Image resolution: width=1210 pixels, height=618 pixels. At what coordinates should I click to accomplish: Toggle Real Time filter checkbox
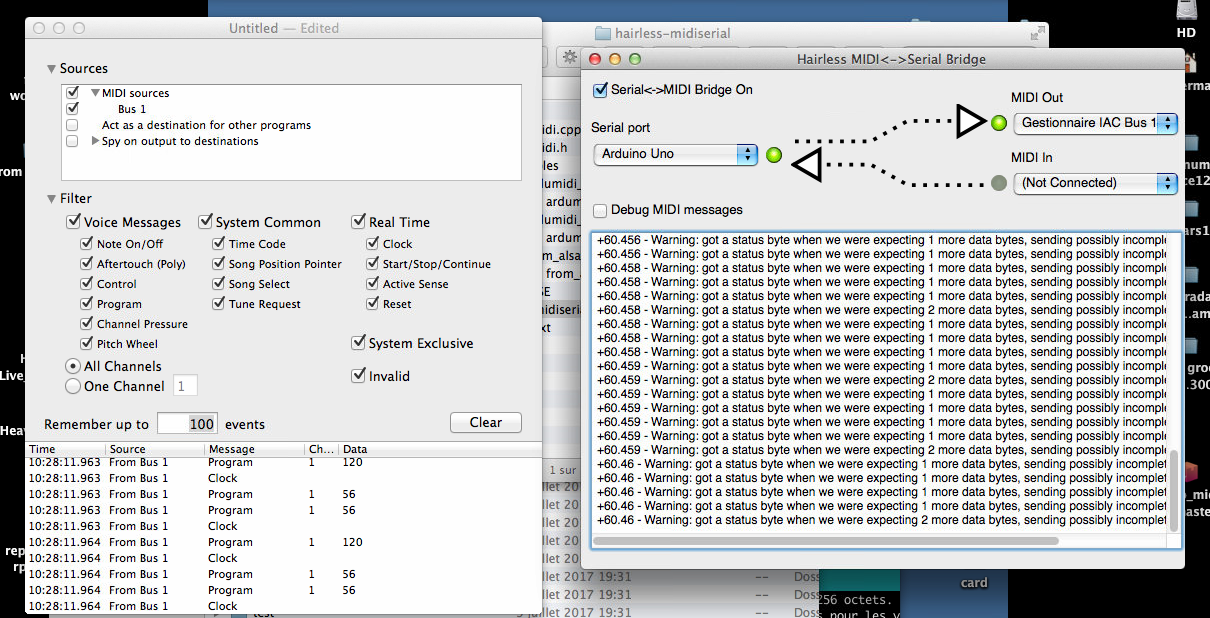pos(358,222)
